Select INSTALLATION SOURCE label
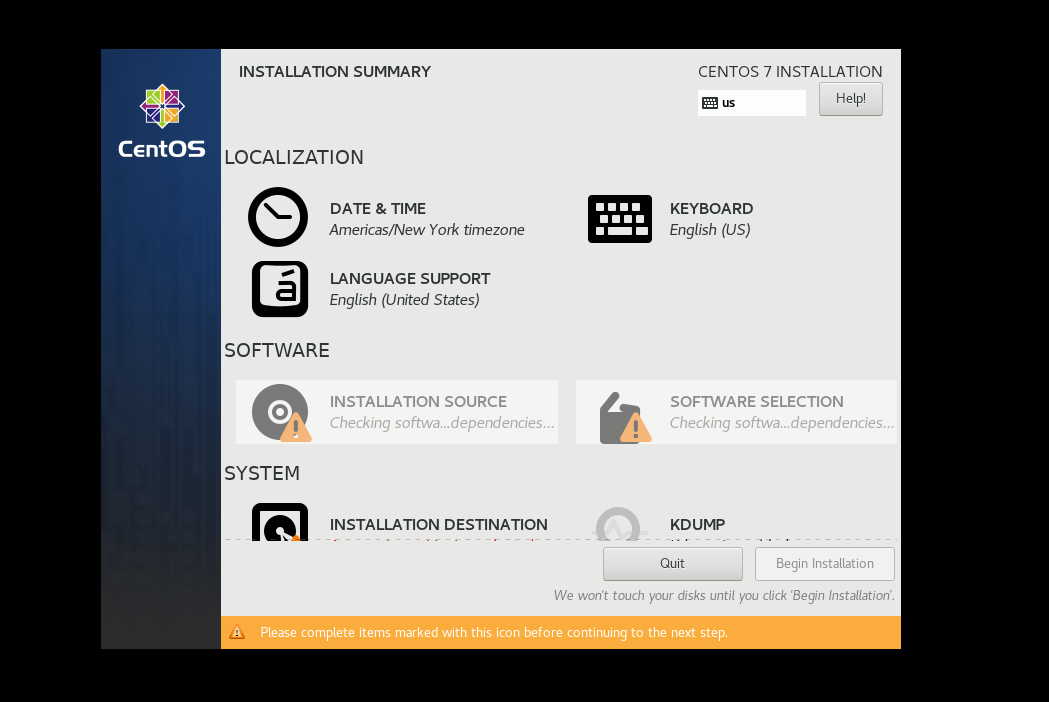 (418, 402)
